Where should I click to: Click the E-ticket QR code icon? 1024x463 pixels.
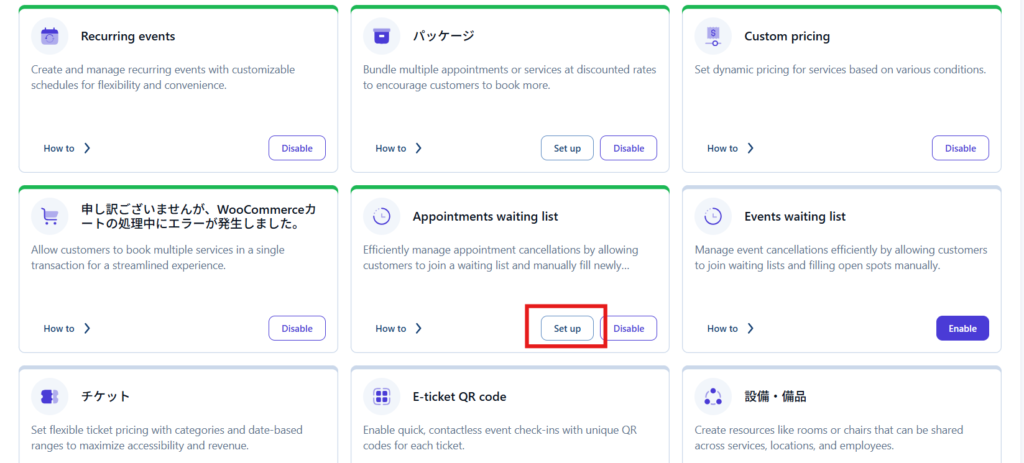click(x=381, y=397)
